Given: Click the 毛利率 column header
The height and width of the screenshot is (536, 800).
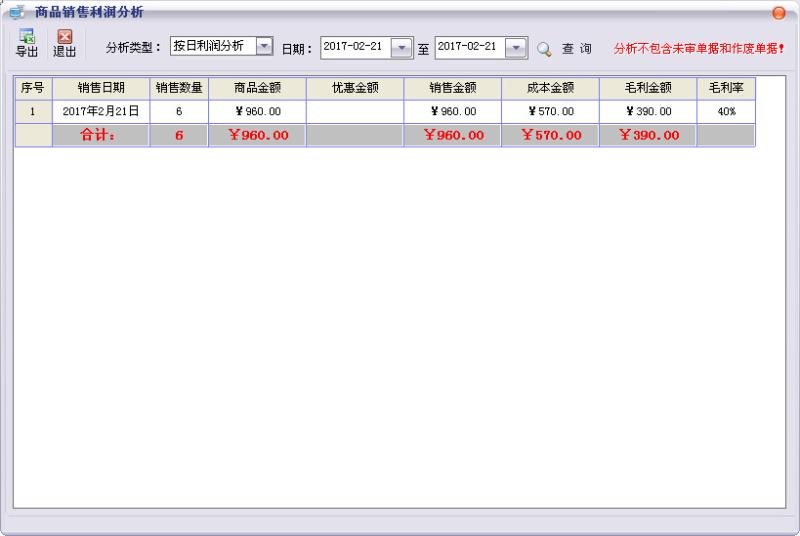Looking at the screenshot, I should (x=726, y=88).
